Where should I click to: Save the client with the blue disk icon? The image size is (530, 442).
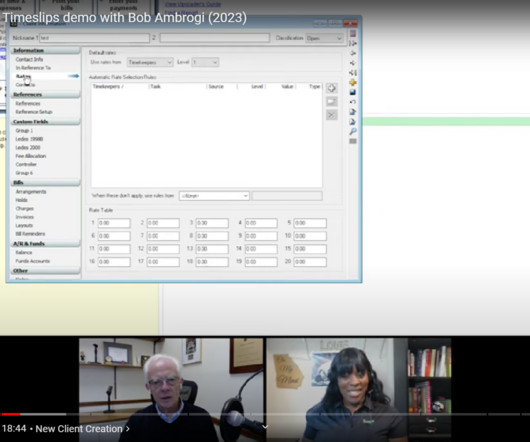[353, 92]
